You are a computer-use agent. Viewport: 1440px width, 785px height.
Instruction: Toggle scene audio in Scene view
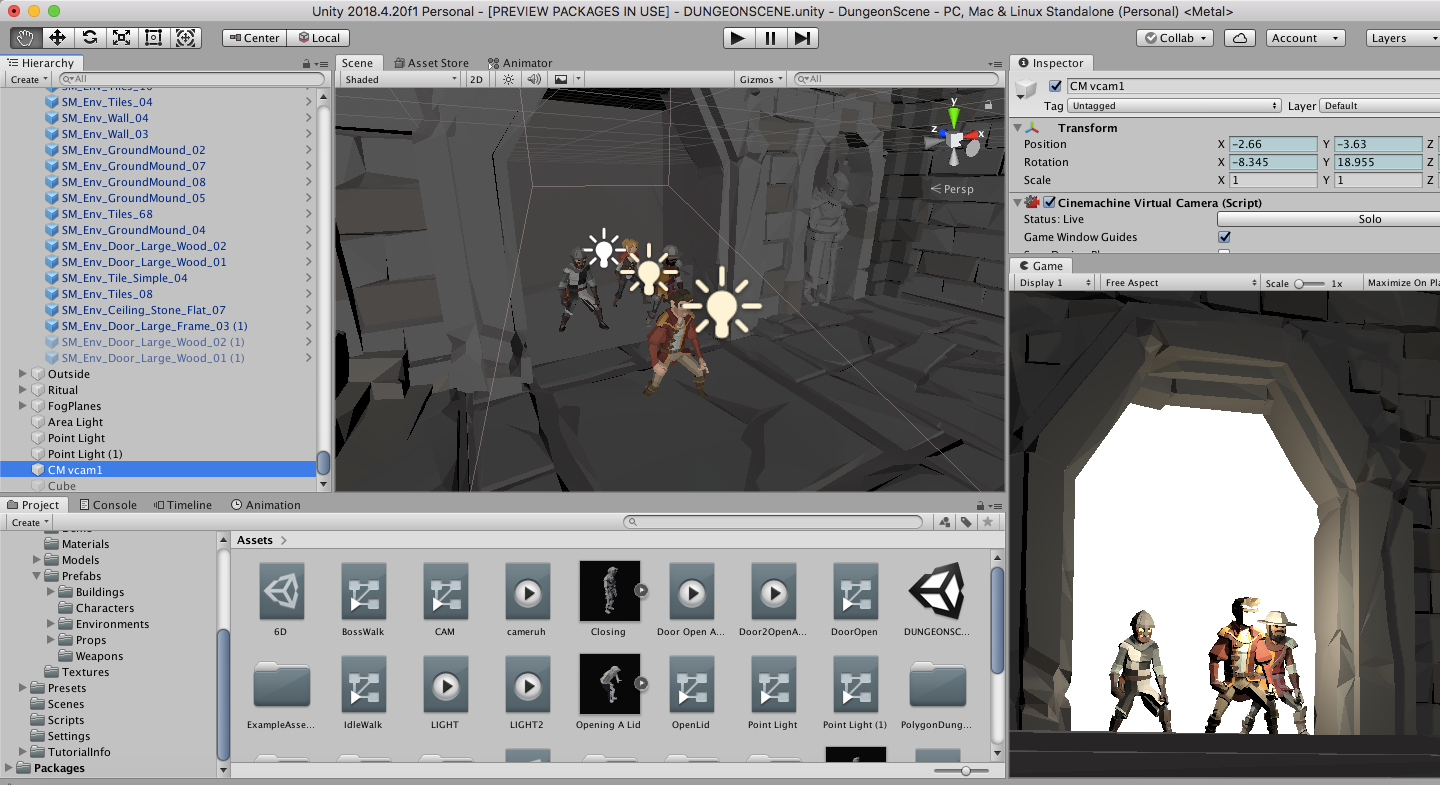tap(534, 79)
